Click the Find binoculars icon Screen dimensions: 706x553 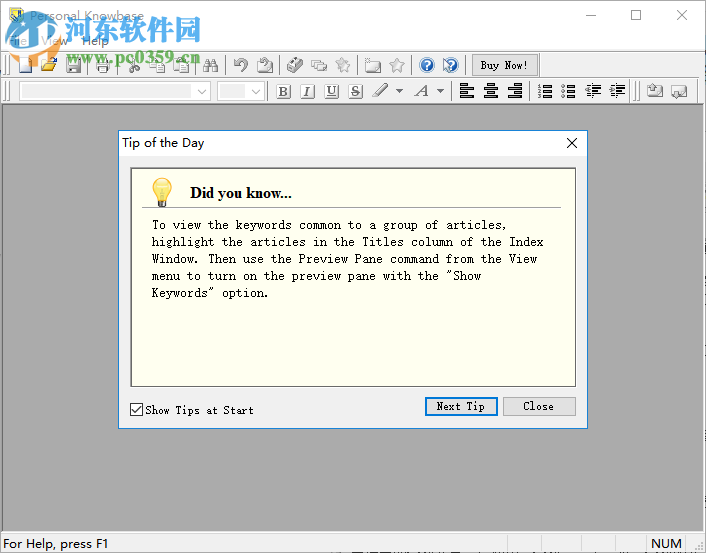(x=210, y=66)
